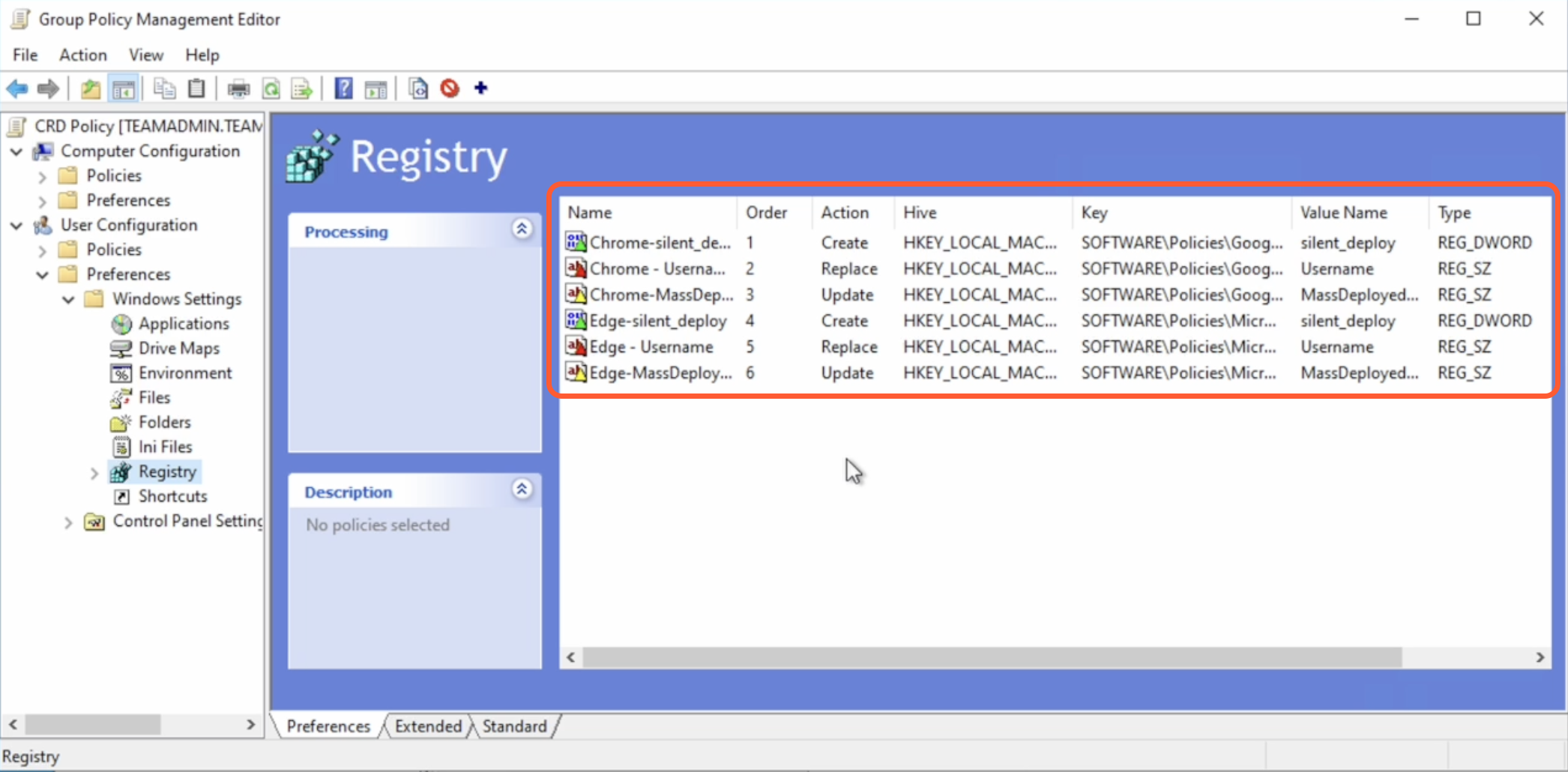This screenshot has width=1568, height=772.
Task: Open Help with the question mark icon
Action: [x=343, y=88]
